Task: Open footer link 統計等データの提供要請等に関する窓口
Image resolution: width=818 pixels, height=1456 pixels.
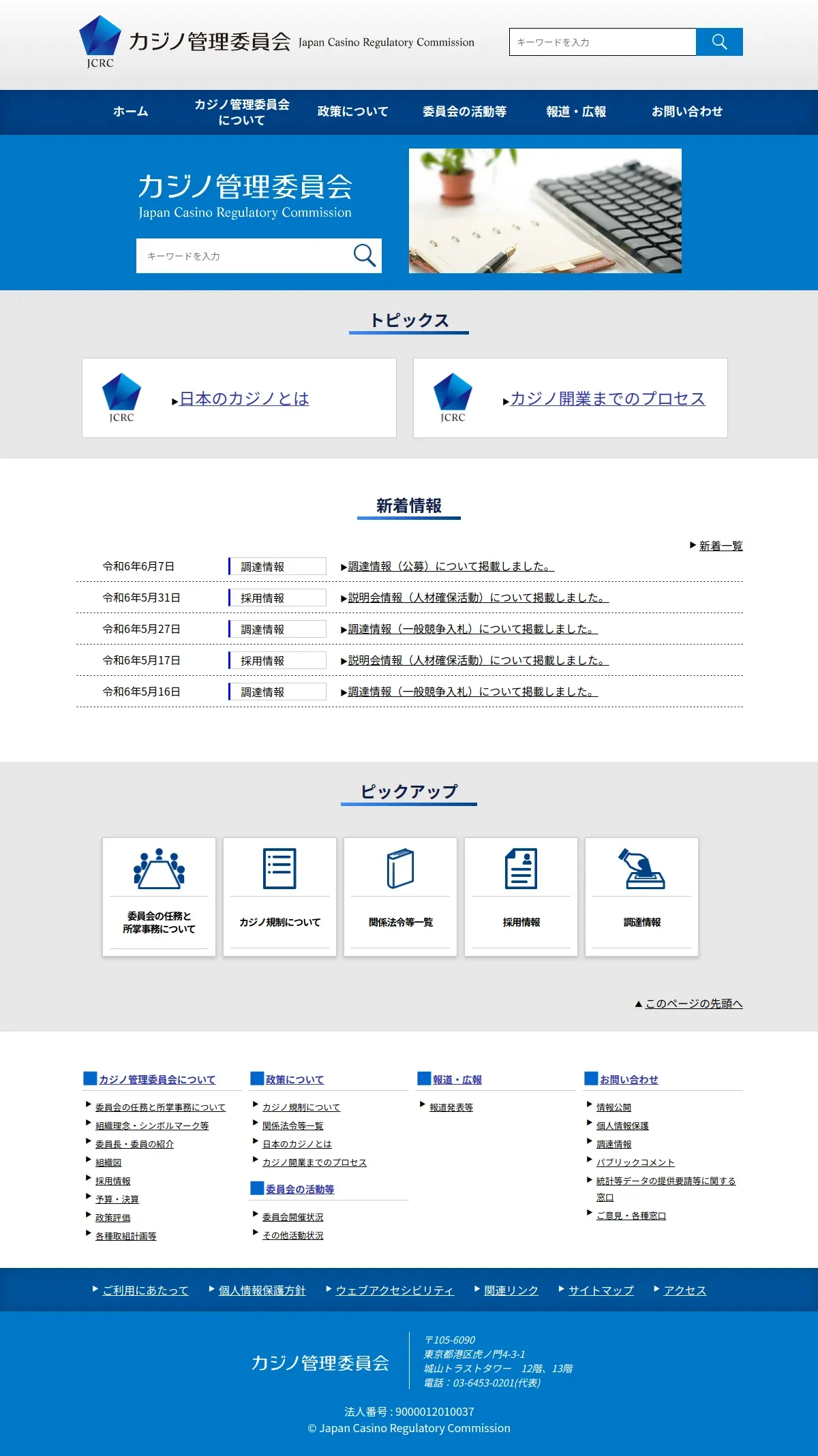Action: (x=666, y=1189)
